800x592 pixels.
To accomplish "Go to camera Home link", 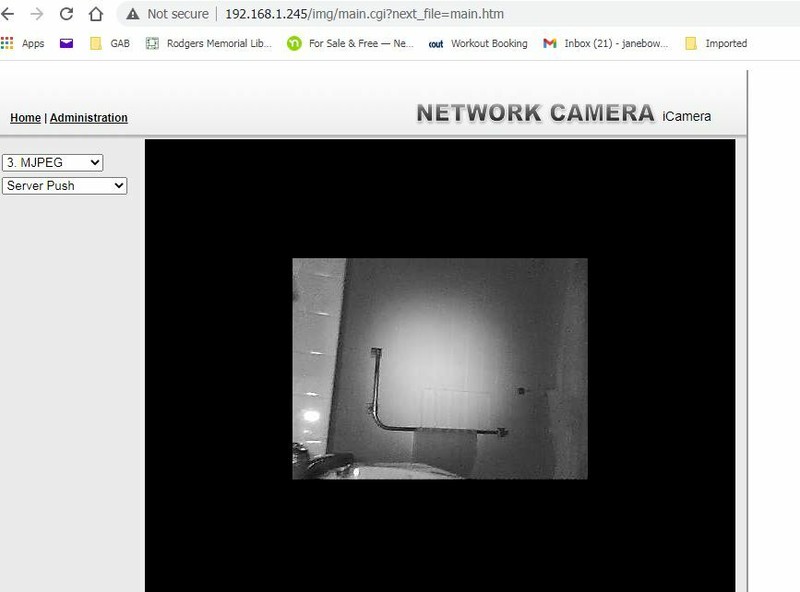I will [26, 118].
